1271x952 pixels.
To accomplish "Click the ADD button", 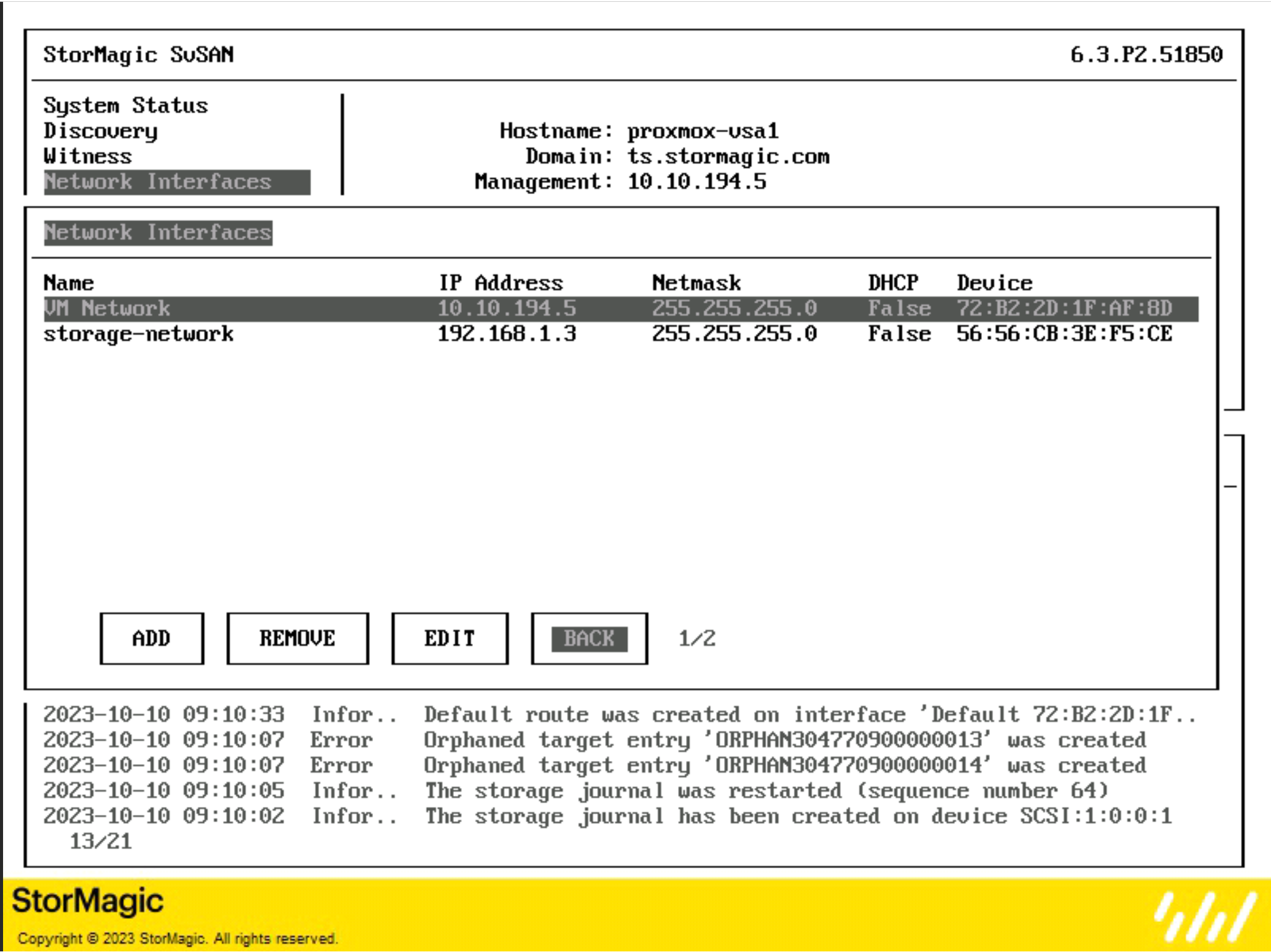I will 152,639.
